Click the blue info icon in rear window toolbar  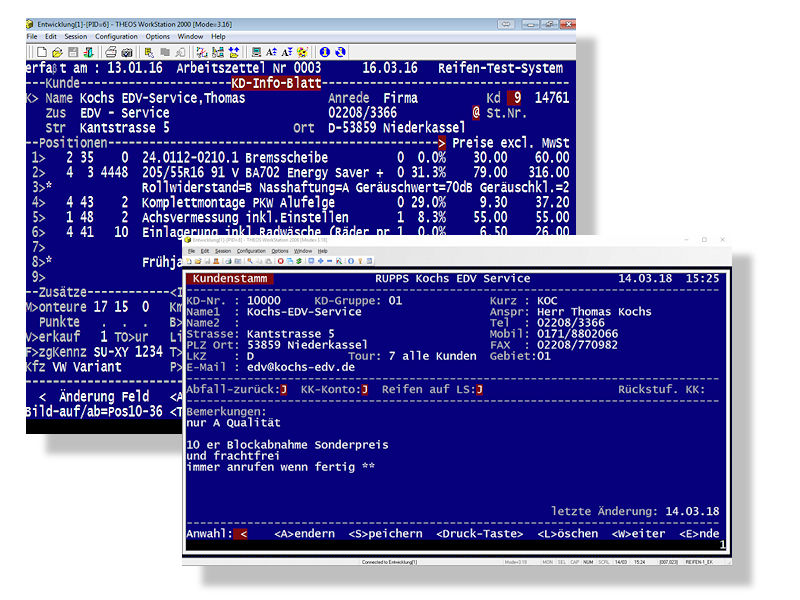coord(324,52)
